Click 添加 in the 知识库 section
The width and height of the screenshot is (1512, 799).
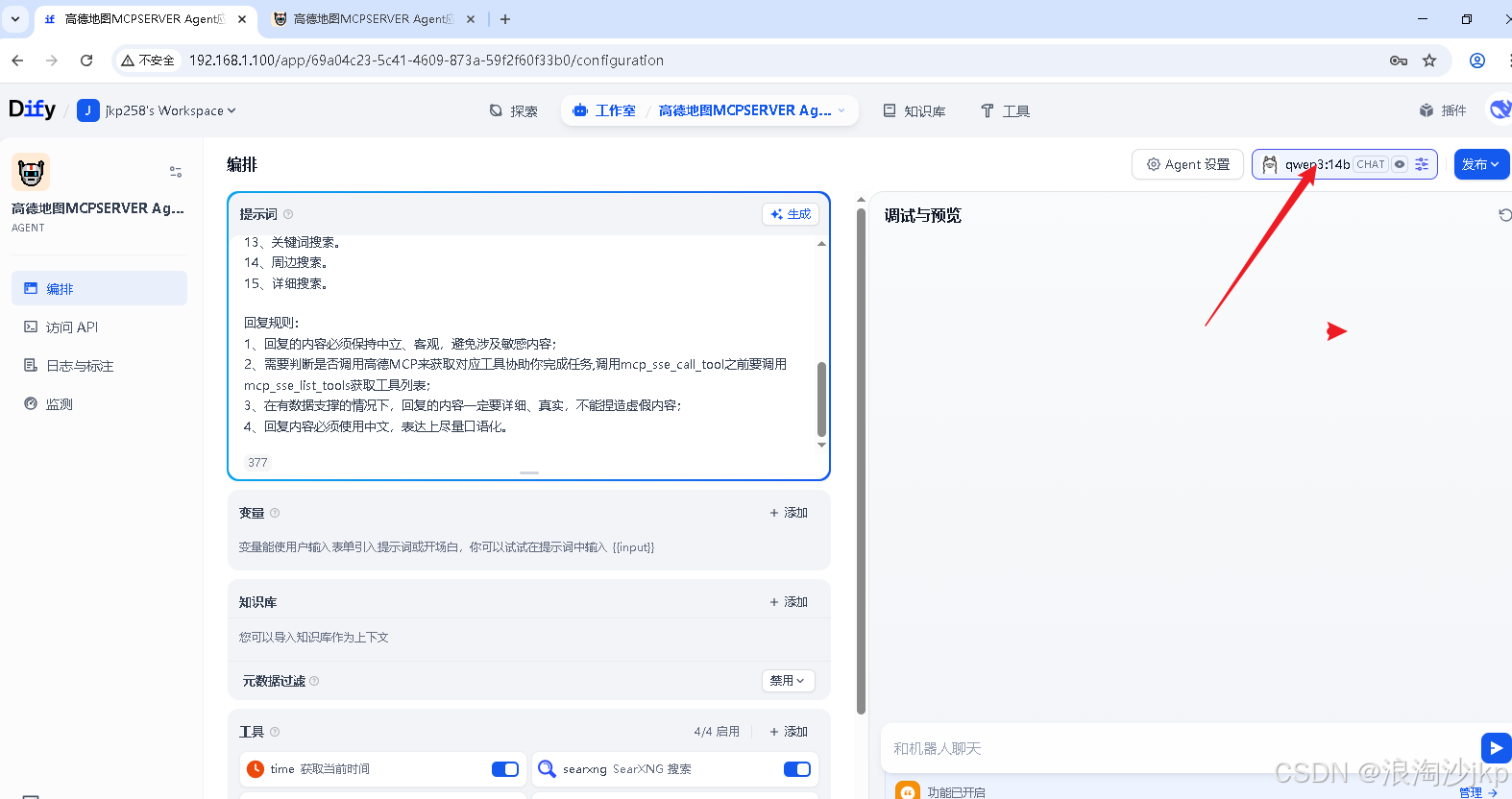pos(789,602)
